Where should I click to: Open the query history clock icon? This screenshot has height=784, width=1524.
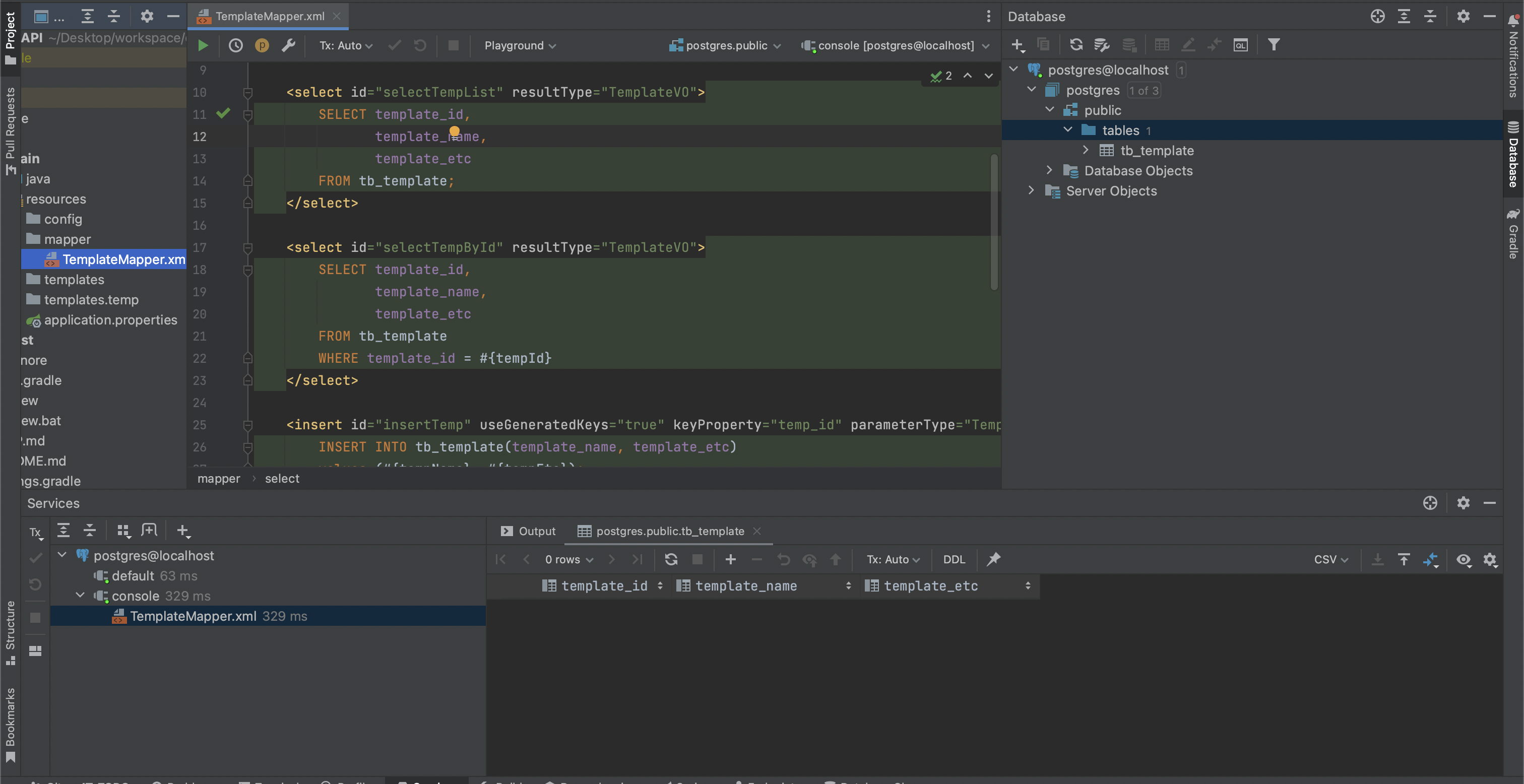[235, 45]
